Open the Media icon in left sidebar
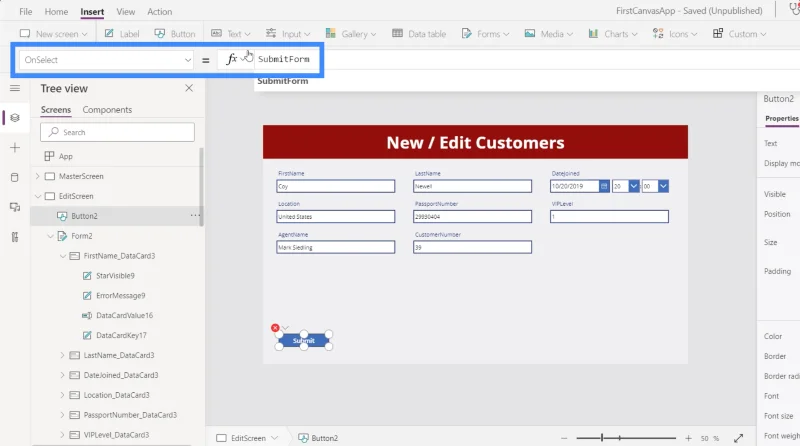800x446 pixels. (15, 207)
